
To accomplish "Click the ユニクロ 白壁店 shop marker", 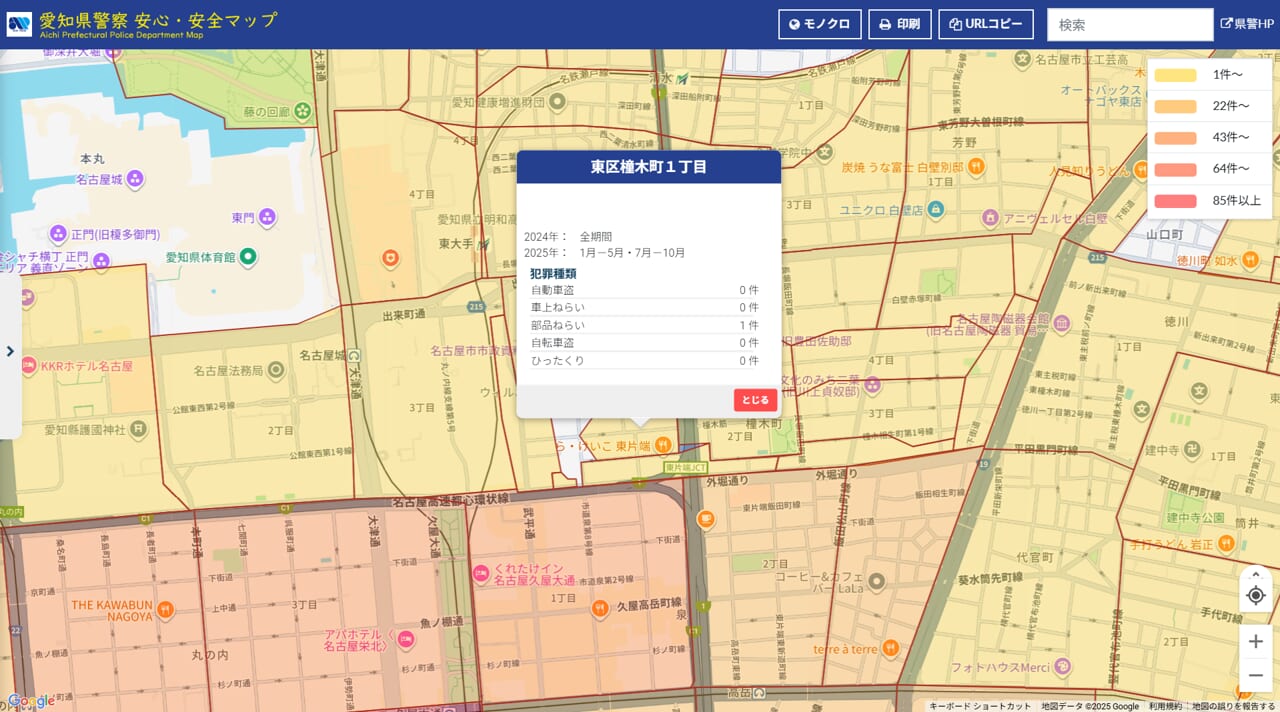I will point(935,210).
